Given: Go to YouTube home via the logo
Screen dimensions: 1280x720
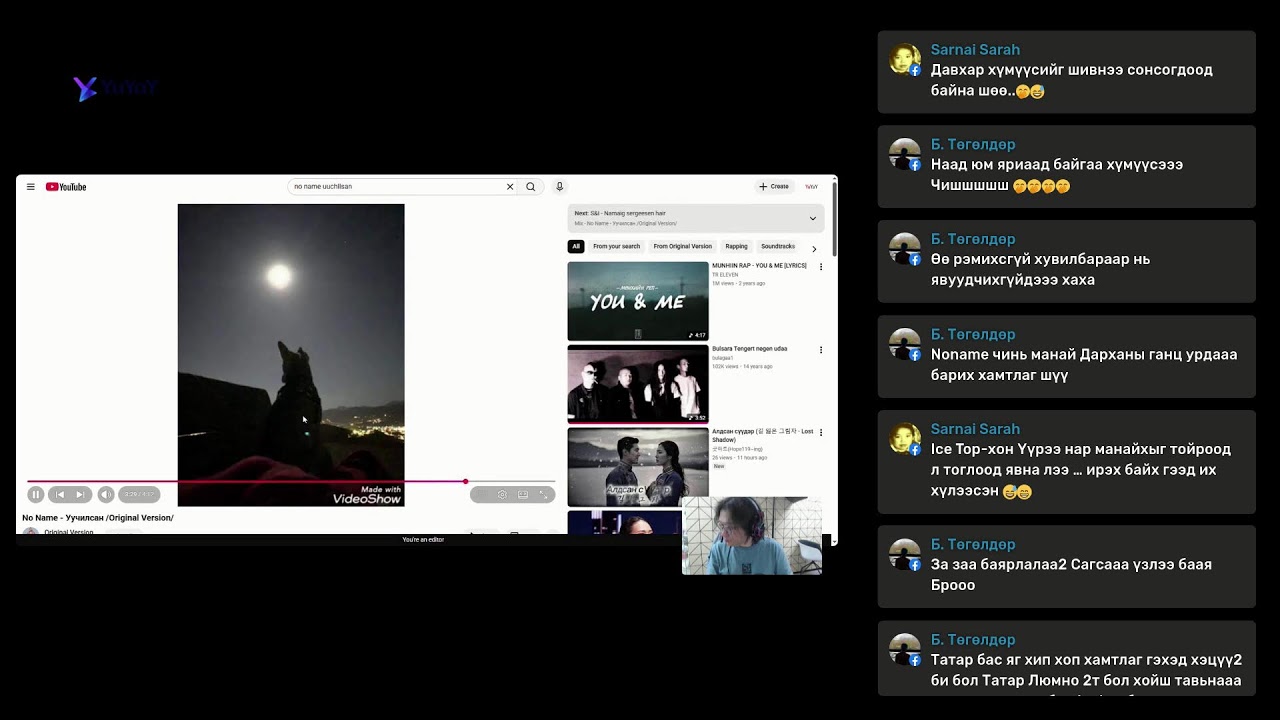Looking at the screenshot, I should click(66, 187).
